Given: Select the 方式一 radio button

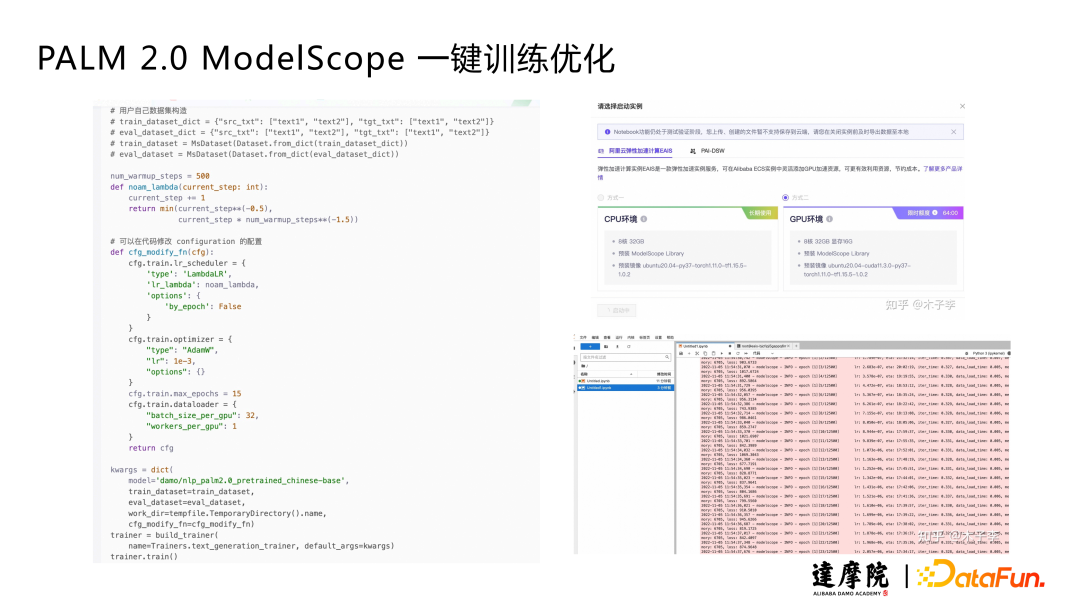Looking at the screenshot, I should coord(601,198).
